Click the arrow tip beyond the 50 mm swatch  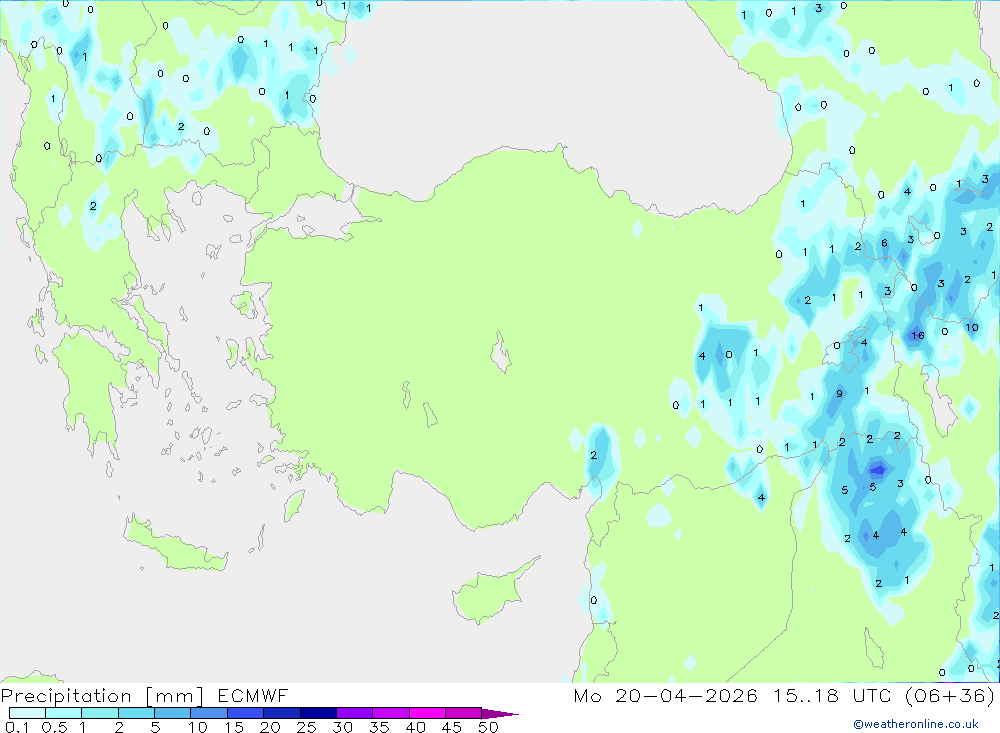499,713
